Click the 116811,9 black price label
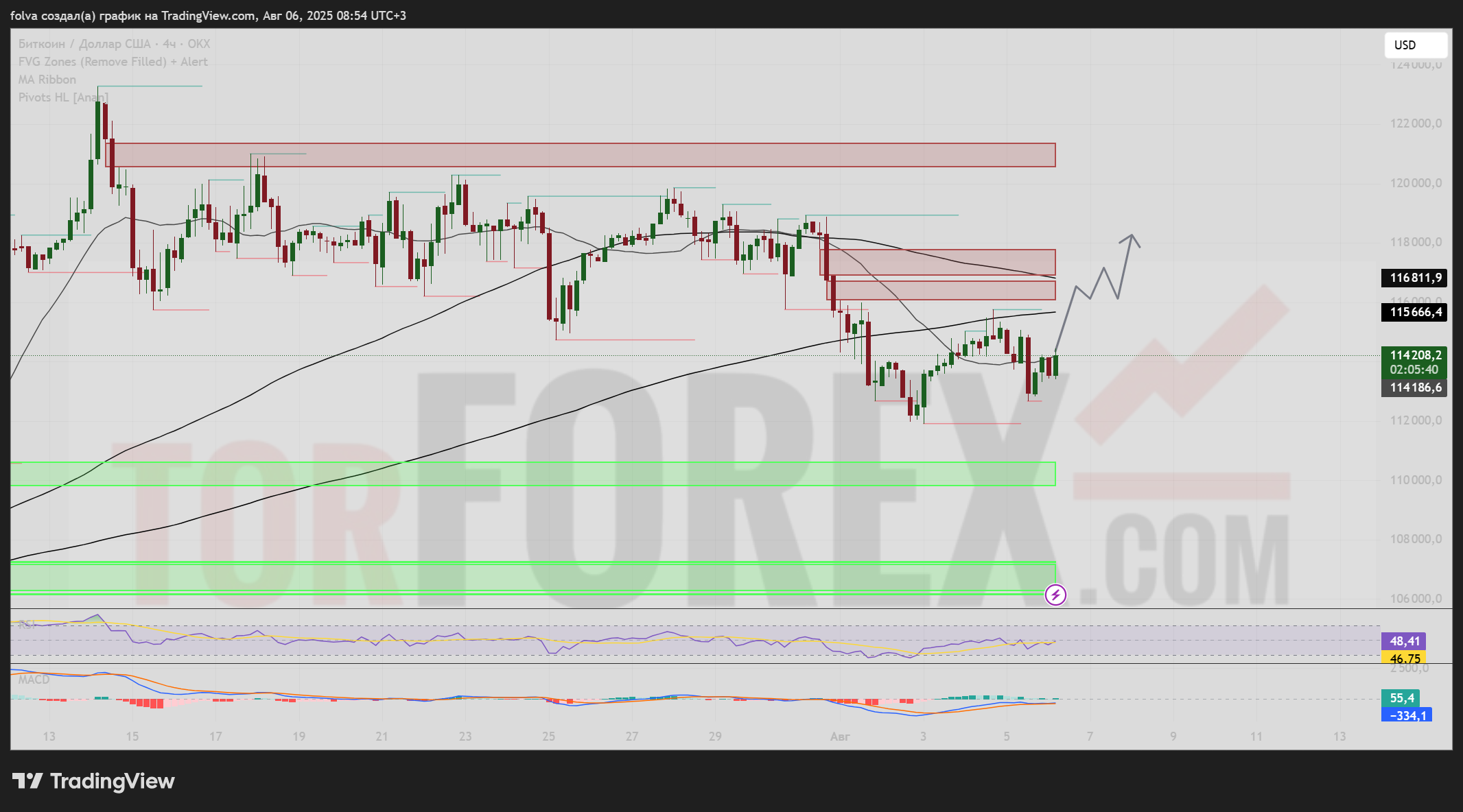The image size is (1463, 812). (x=1415, y=278)
